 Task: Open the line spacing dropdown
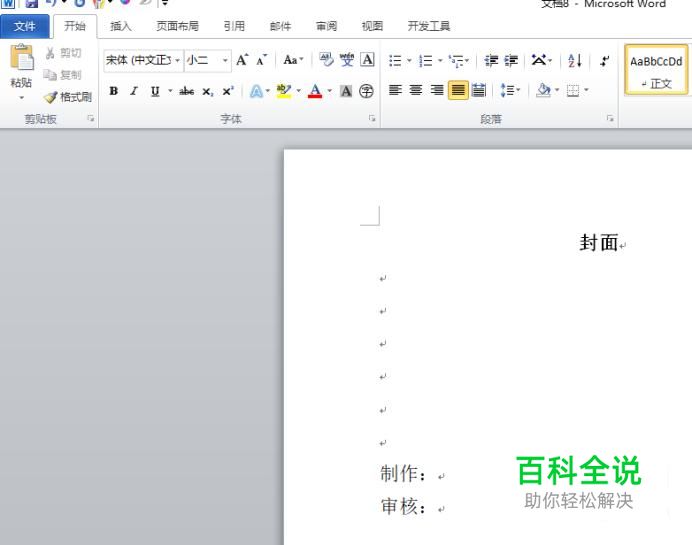(510, 90)
